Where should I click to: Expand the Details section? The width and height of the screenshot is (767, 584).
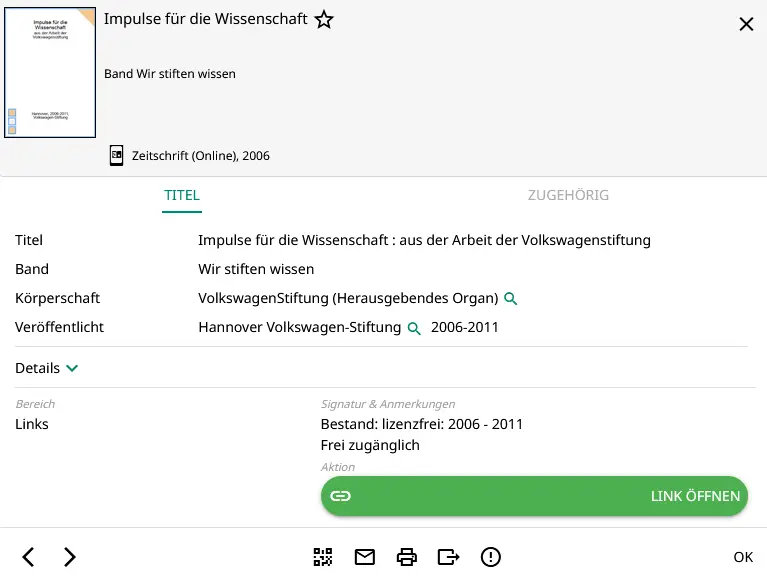click(x=47, y=368)
